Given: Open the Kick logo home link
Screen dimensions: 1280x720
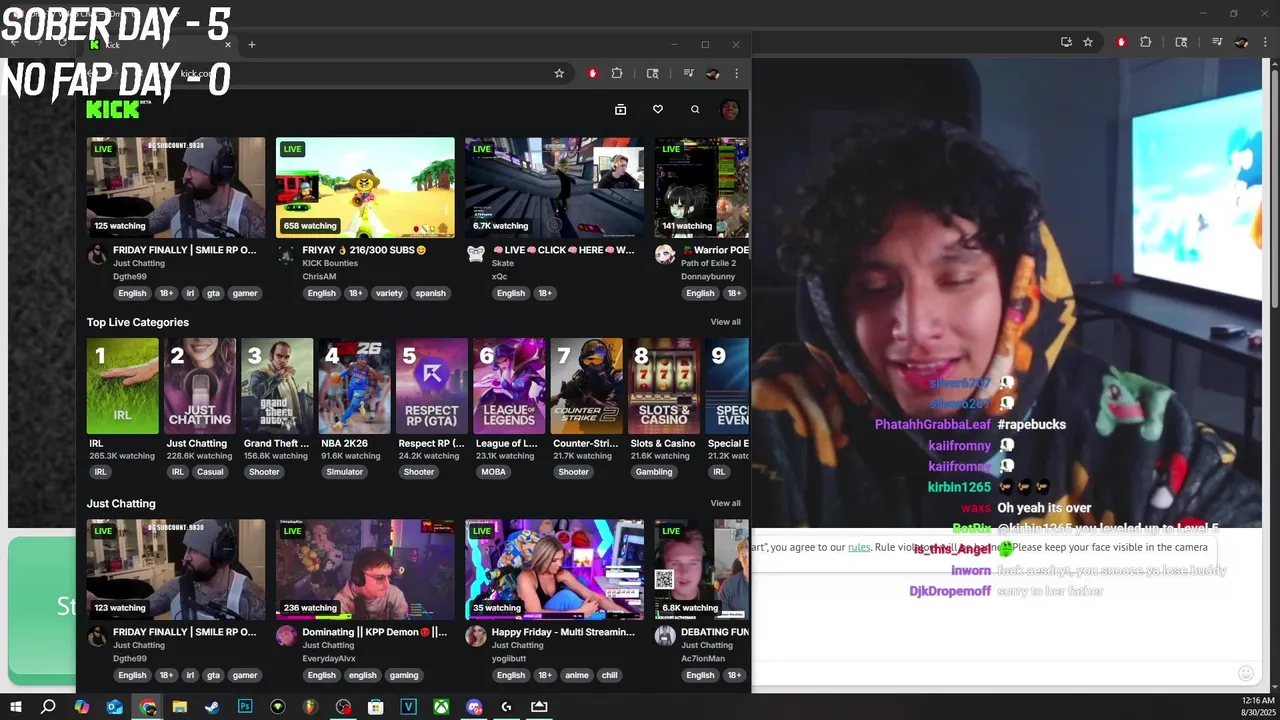Looking at the screenshot, I should point(113,109).
